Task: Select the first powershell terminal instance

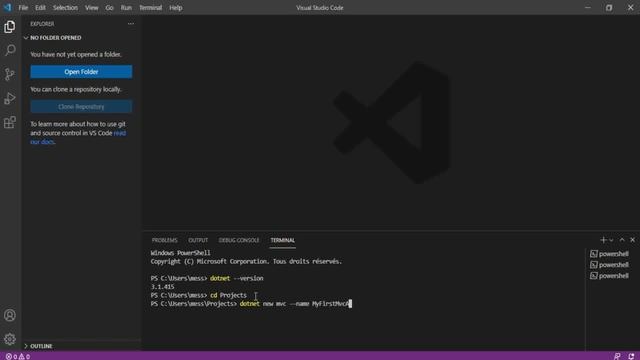Action: [609, 254]
